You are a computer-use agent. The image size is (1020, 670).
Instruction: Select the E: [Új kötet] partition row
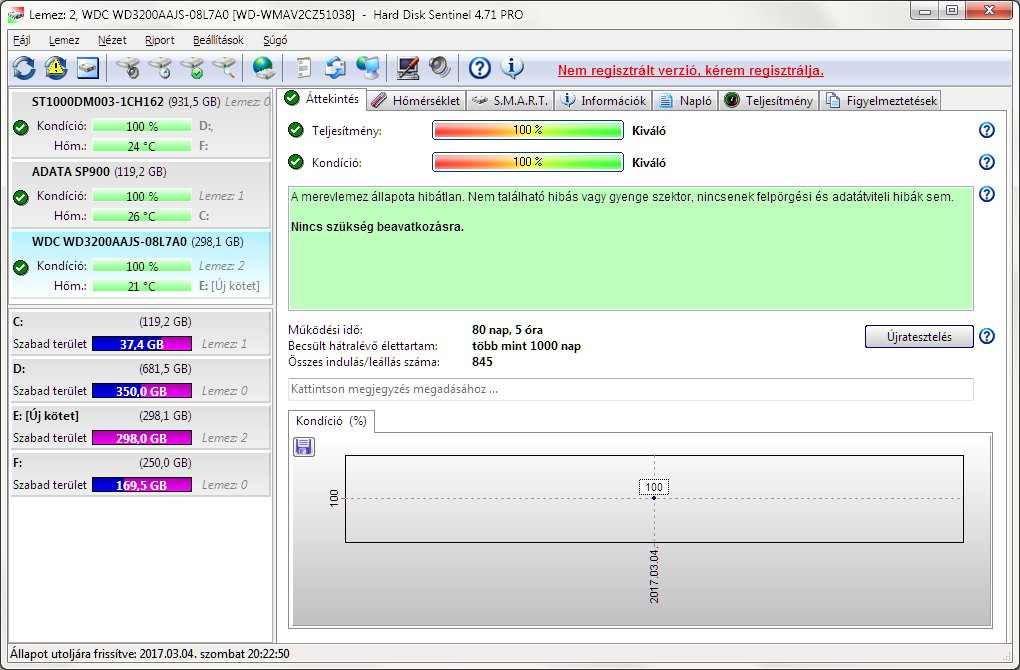141,426
